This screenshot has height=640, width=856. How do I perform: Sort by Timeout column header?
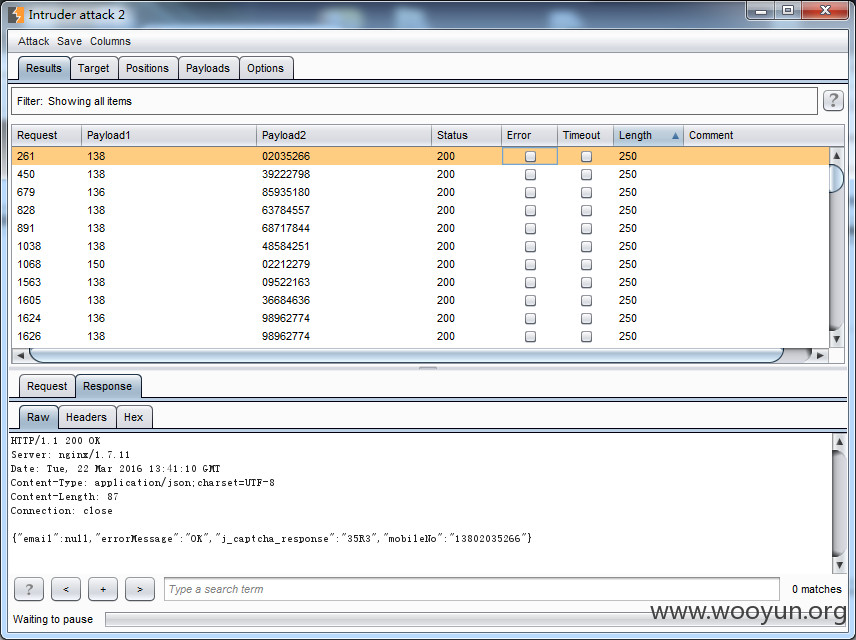click(585, 135)
